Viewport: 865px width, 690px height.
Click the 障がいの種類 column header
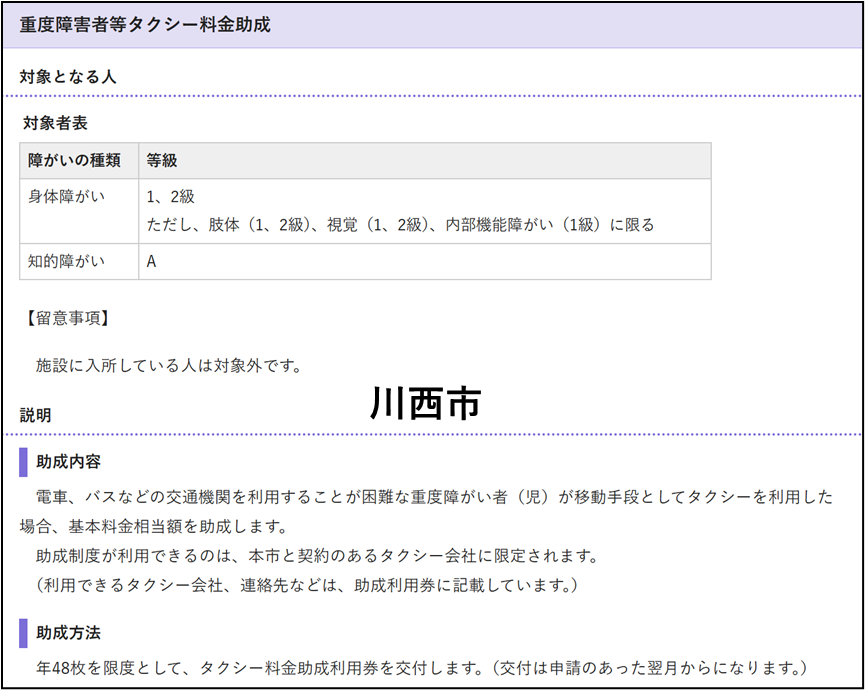pyautogui.click(x=75, y=160)
